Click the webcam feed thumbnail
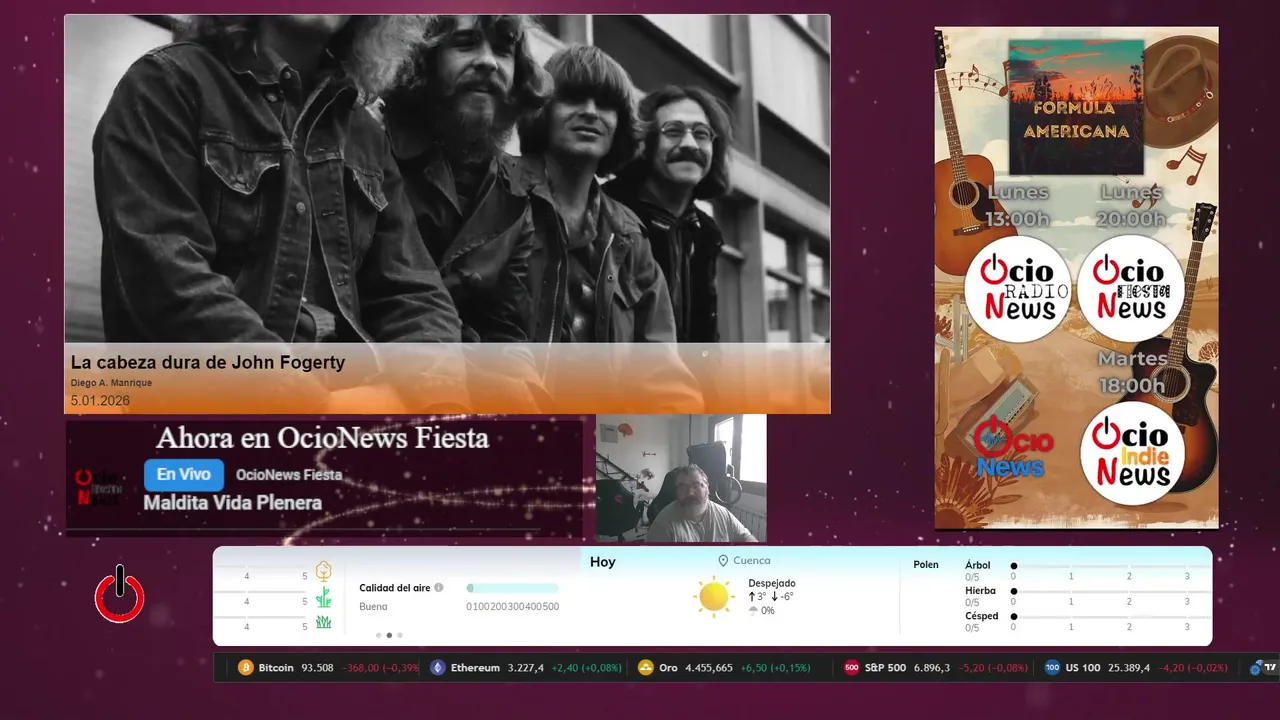1280x720 pixels. point(681,478)
